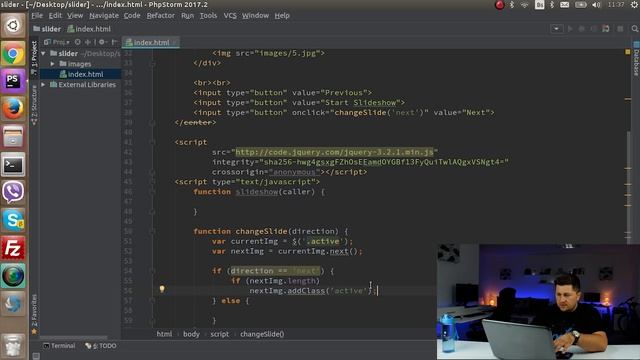The height and width of the screenshot is (360, 640).
Task: Open the VCS menu
Action: click(x=230, y=16)
